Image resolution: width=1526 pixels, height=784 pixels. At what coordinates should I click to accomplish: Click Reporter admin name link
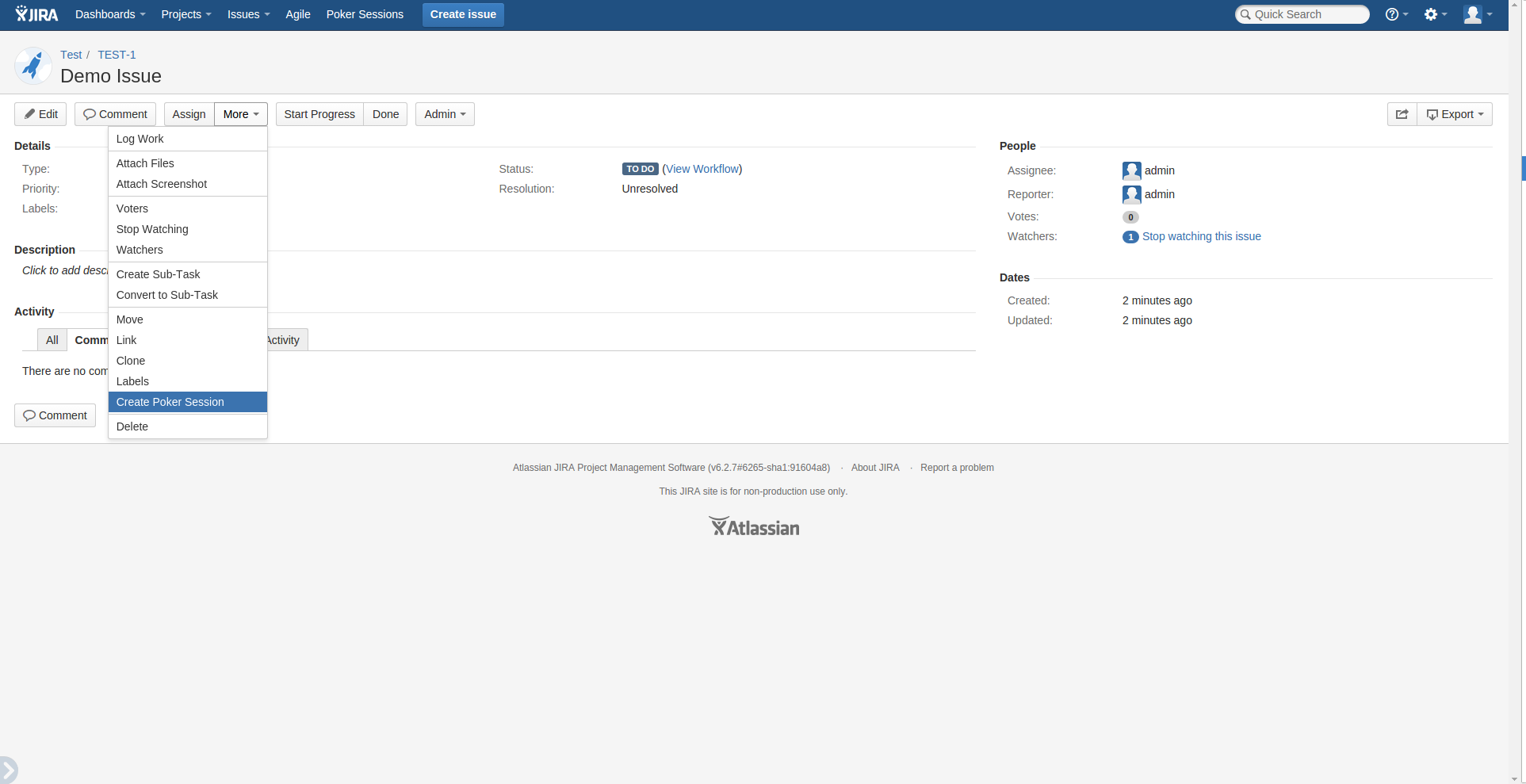point(1160,194)
